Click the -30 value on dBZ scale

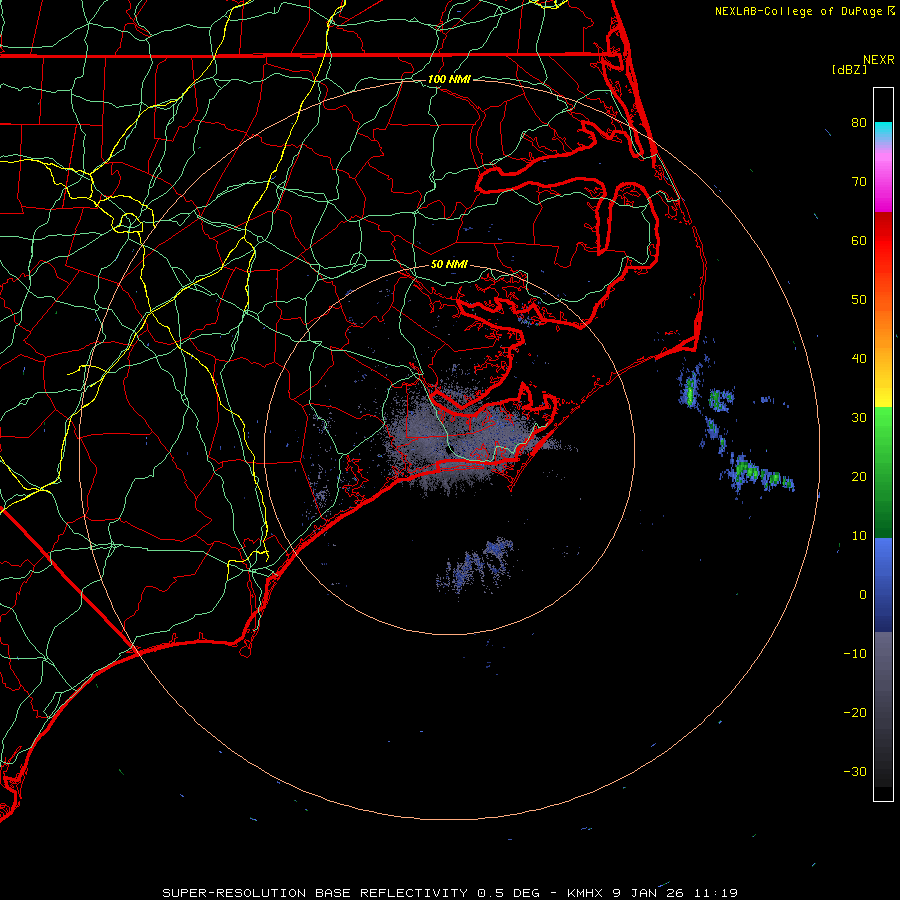click(x=855, y=771)
